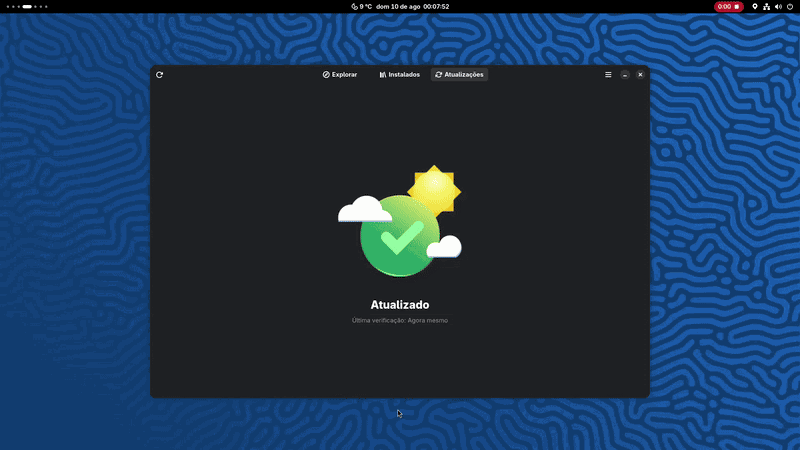Open the clock and calendar menu

413,7
